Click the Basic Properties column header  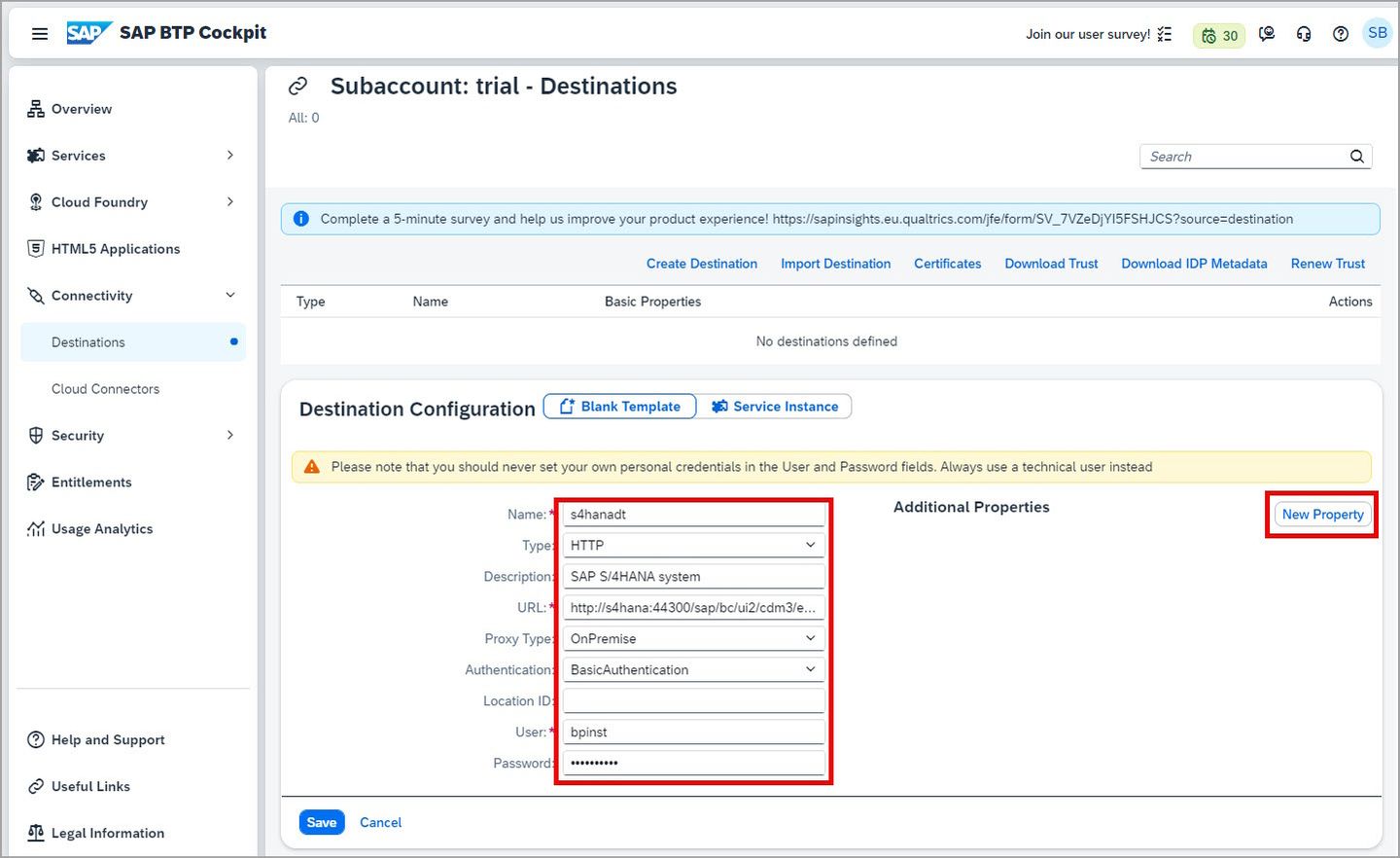tap(653, 302)
